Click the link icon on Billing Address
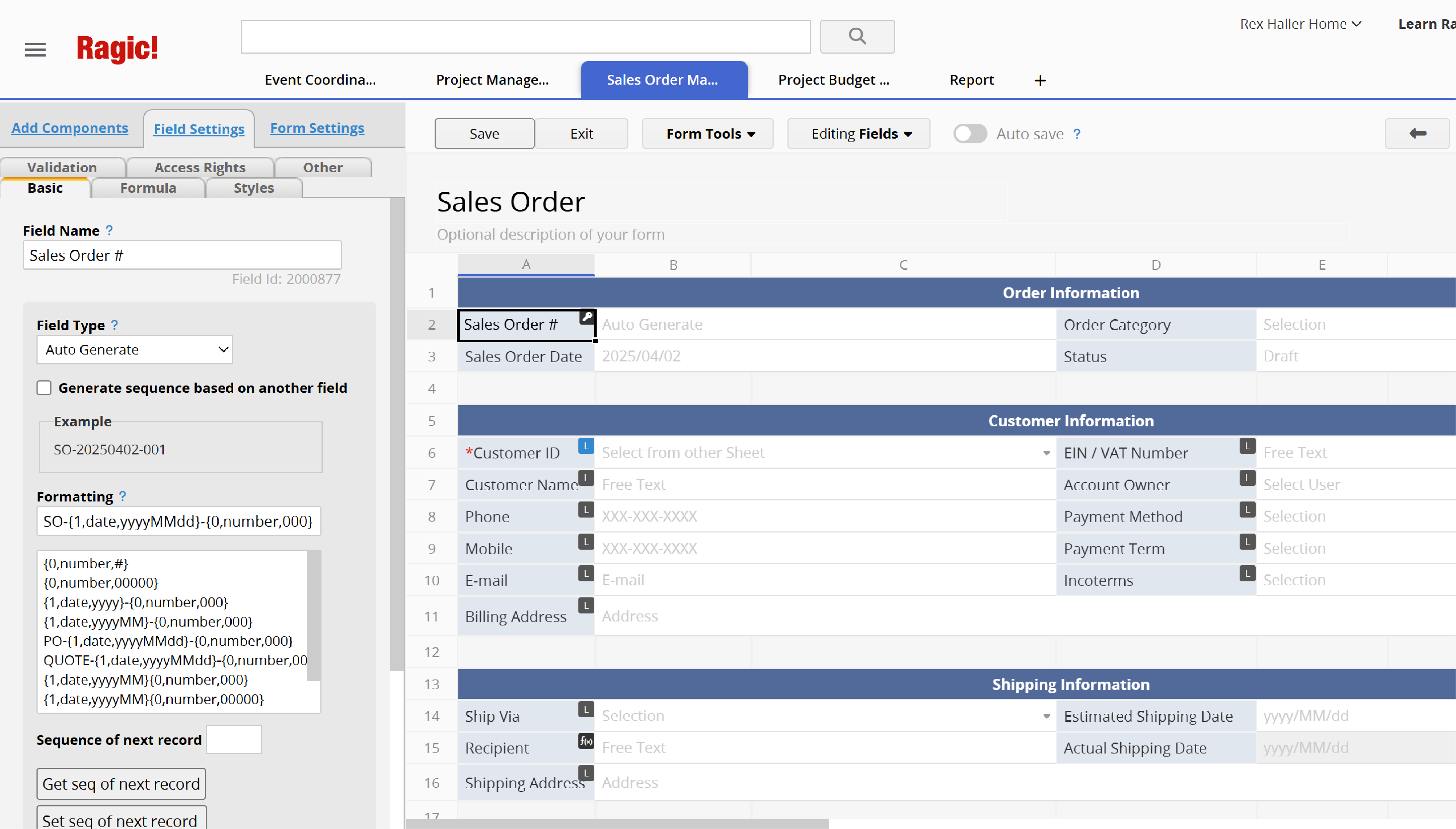Viewport: 1456px width, 829px height. [586, 605]
